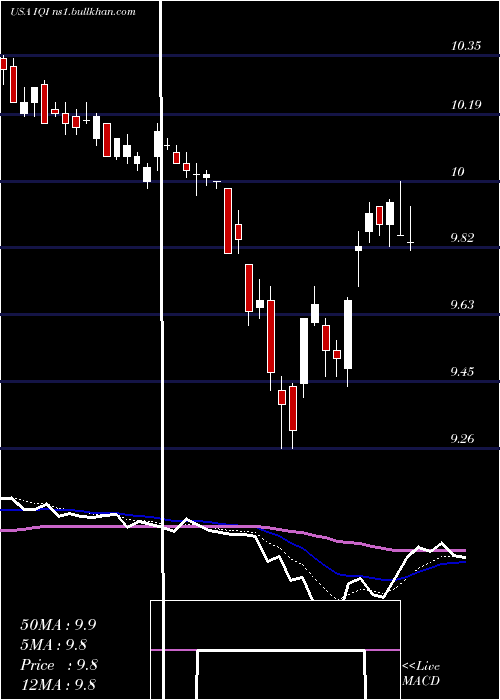This screenshot has height=700, width=500.
Task: Click the 10.35 price axis label
Action: [466, 46]
